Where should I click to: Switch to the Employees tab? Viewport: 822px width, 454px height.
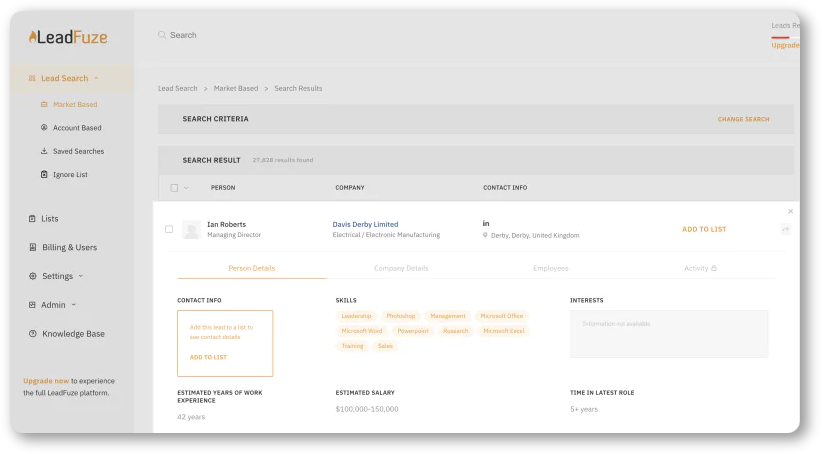(550, 268)
